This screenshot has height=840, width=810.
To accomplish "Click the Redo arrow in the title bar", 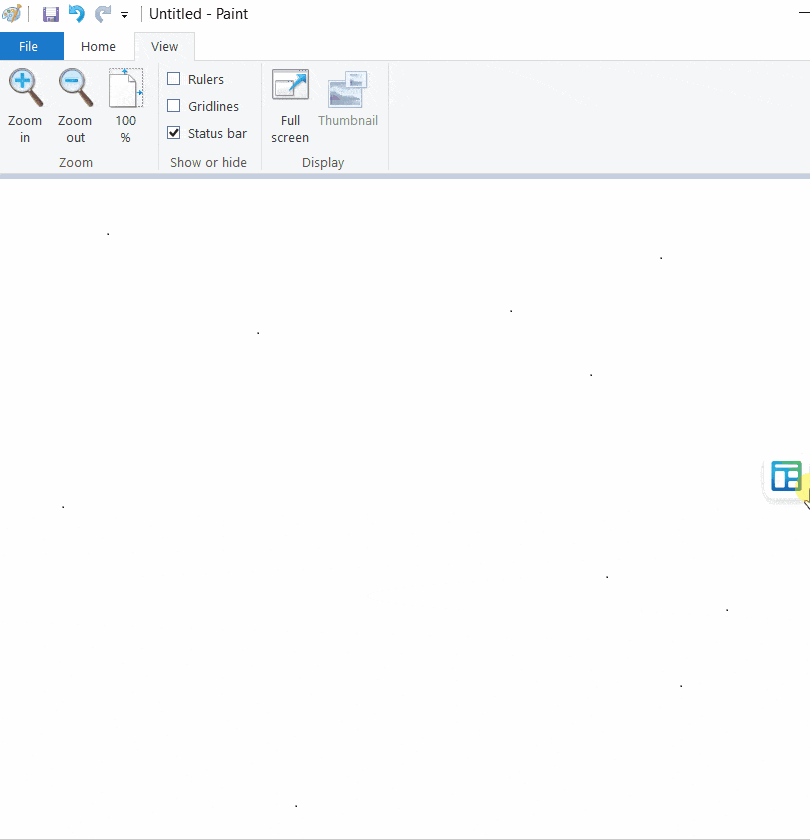I will [102, 14].
